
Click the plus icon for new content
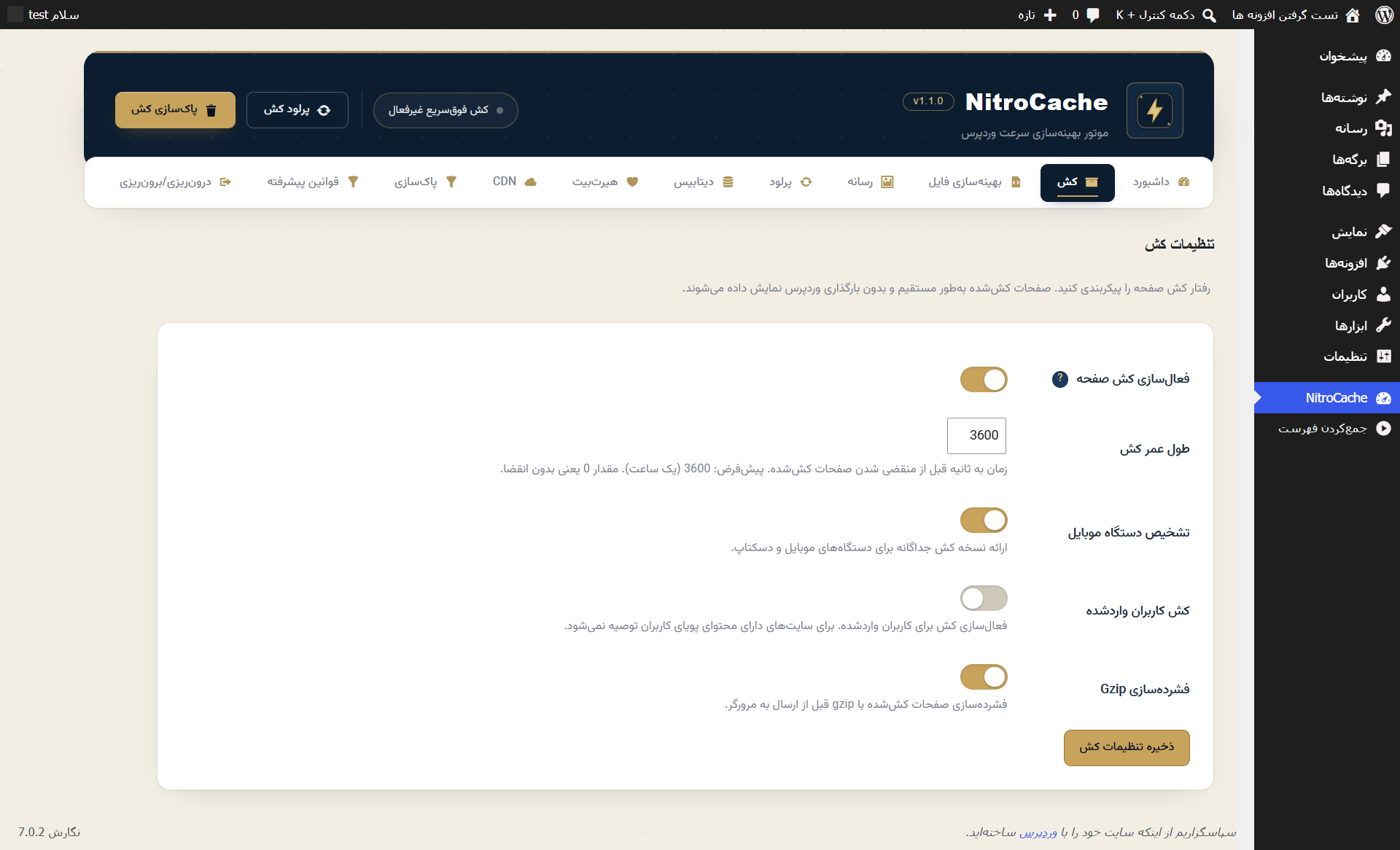(x=1050, y=15)
